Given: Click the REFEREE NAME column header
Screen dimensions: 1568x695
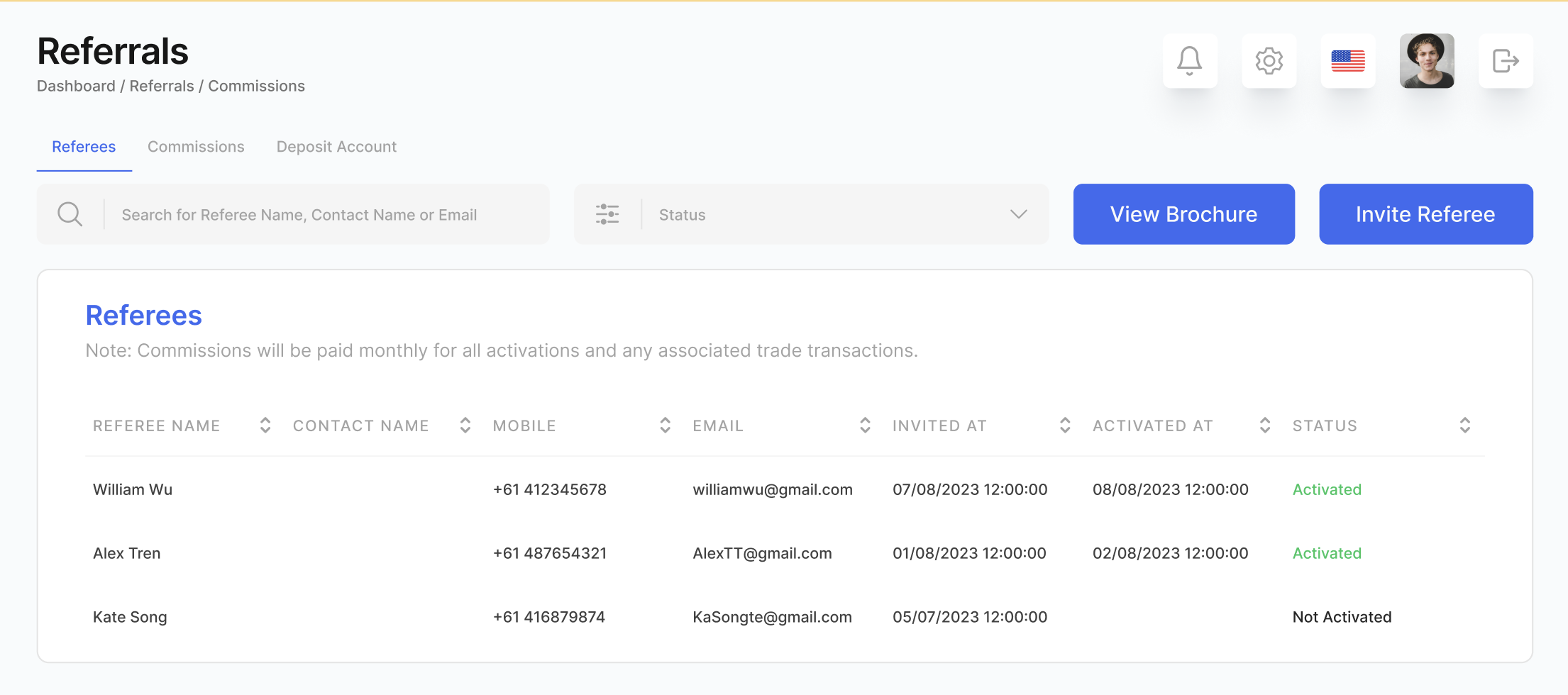Looking at the screenshot, I should click(157, 426).
